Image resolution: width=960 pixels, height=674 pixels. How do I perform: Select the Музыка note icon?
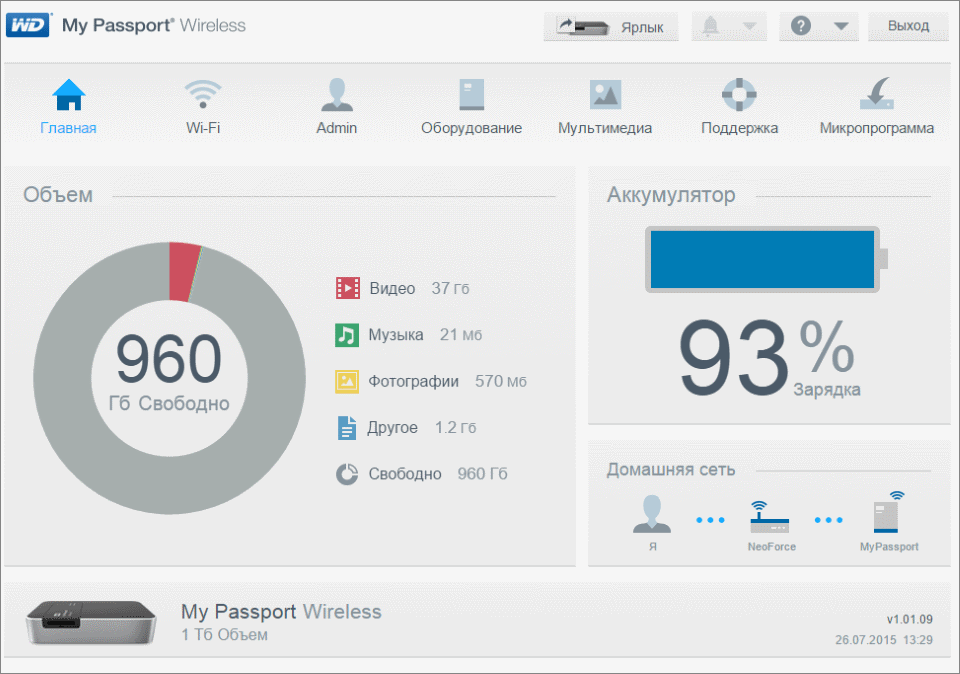347,334
